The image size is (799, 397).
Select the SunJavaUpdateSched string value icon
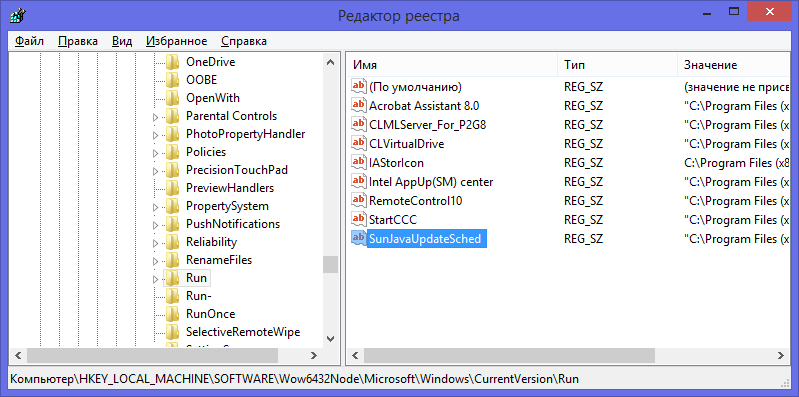tap(359, 238)
